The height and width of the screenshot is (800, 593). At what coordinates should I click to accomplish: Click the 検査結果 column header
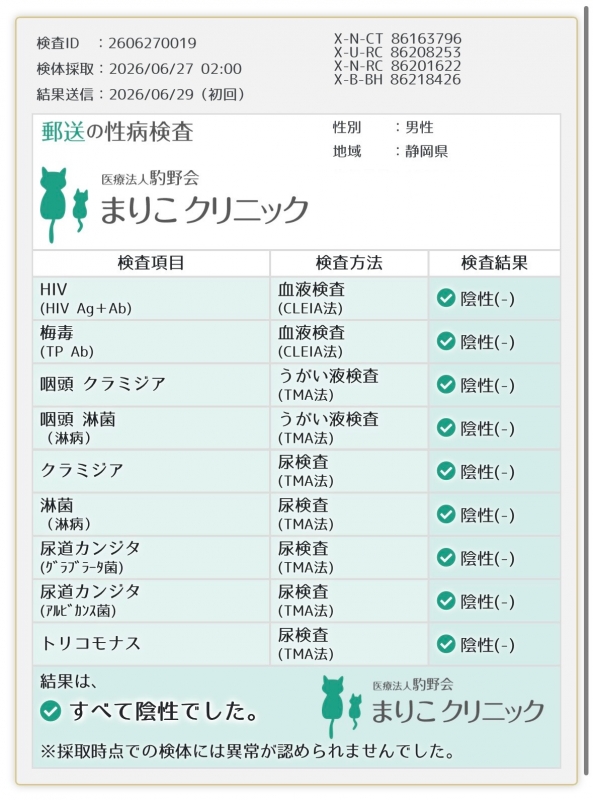494,263
